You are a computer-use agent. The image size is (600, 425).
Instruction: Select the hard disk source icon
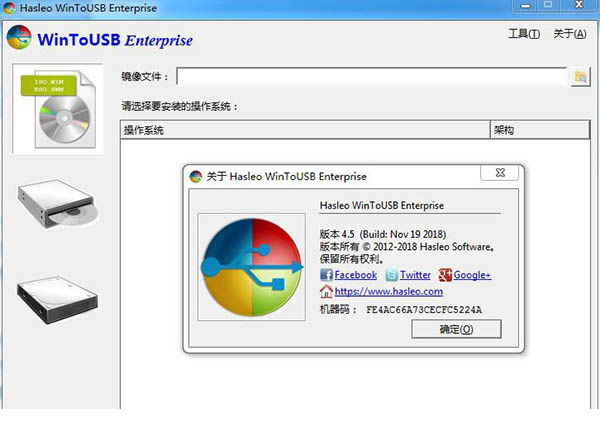coord(57,300)
